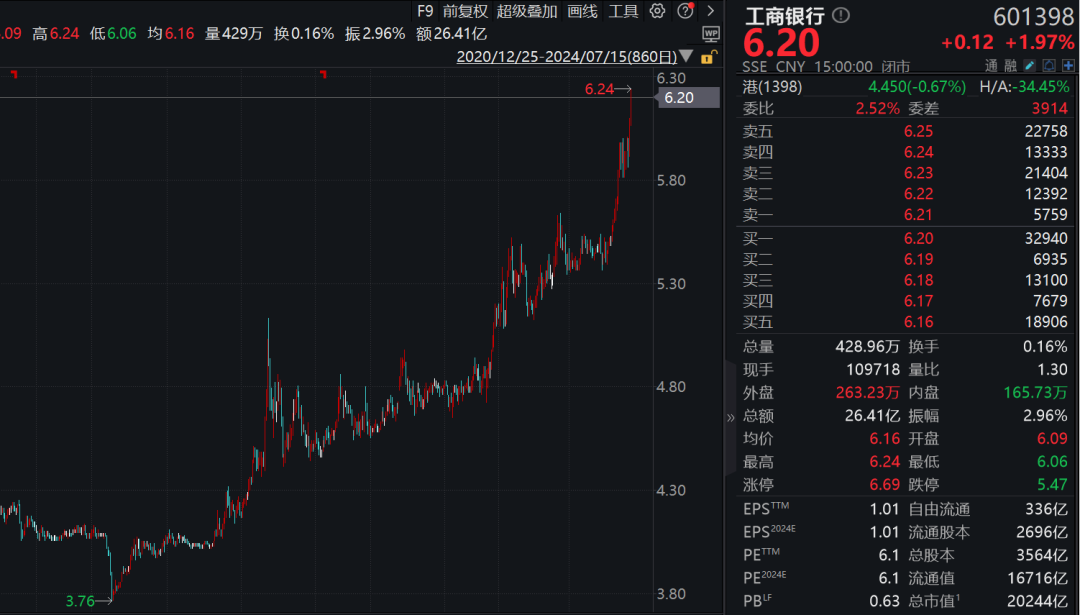Click the 委比 value 2.52%

click(878, 108)
